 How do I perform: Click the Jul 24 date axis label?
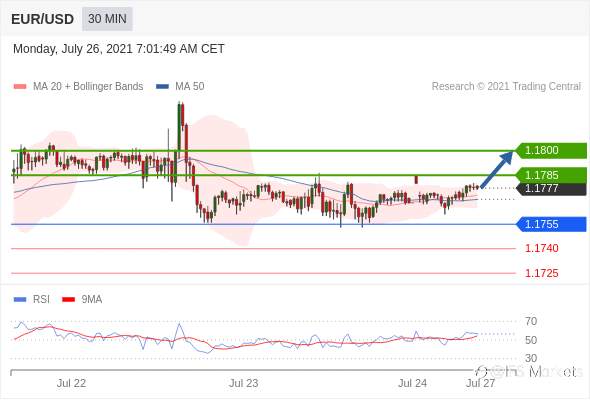point(413,383)
